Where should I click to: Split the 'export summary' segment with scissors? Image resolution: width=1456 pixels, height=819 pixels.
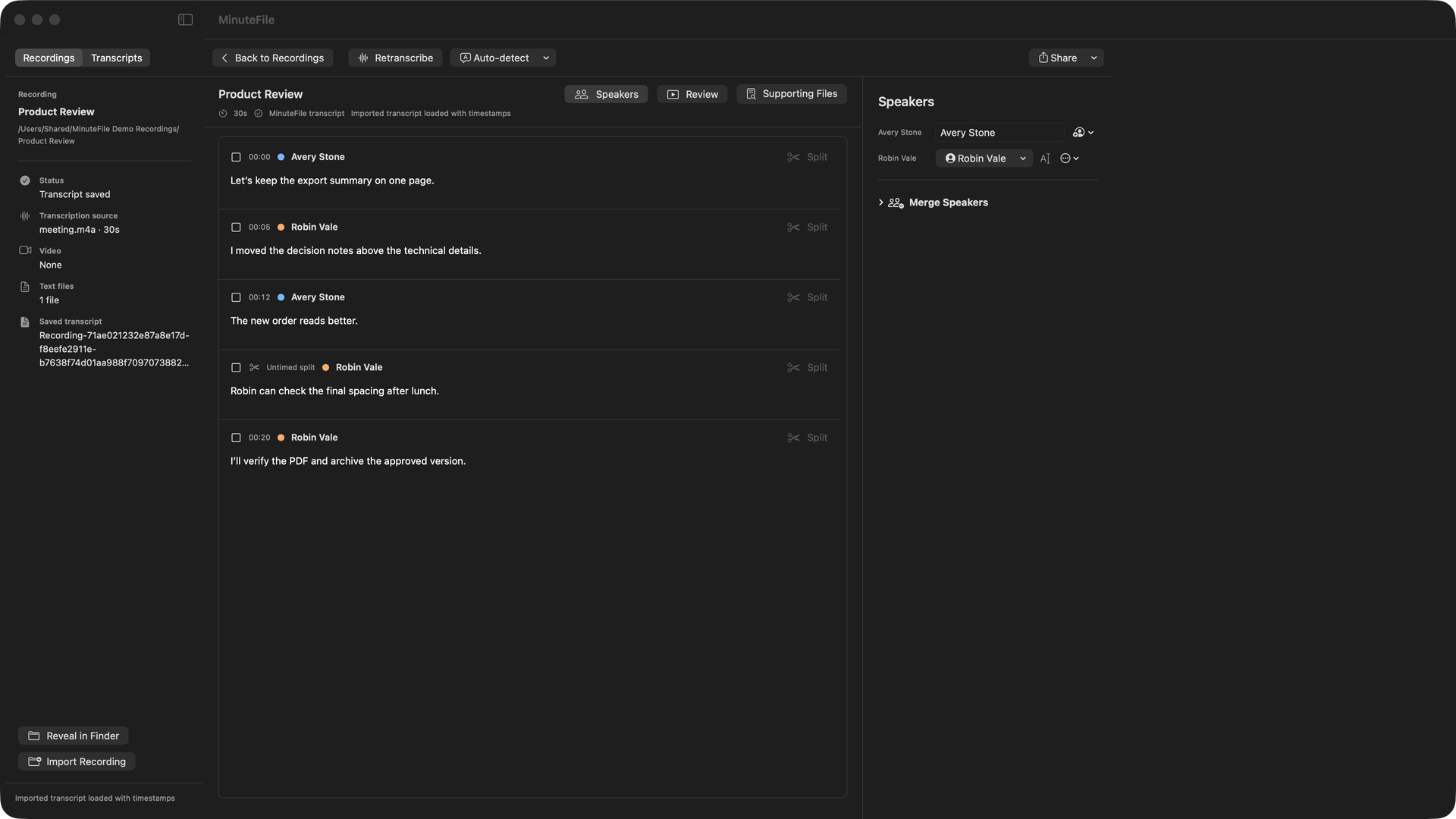pos(807,157)
